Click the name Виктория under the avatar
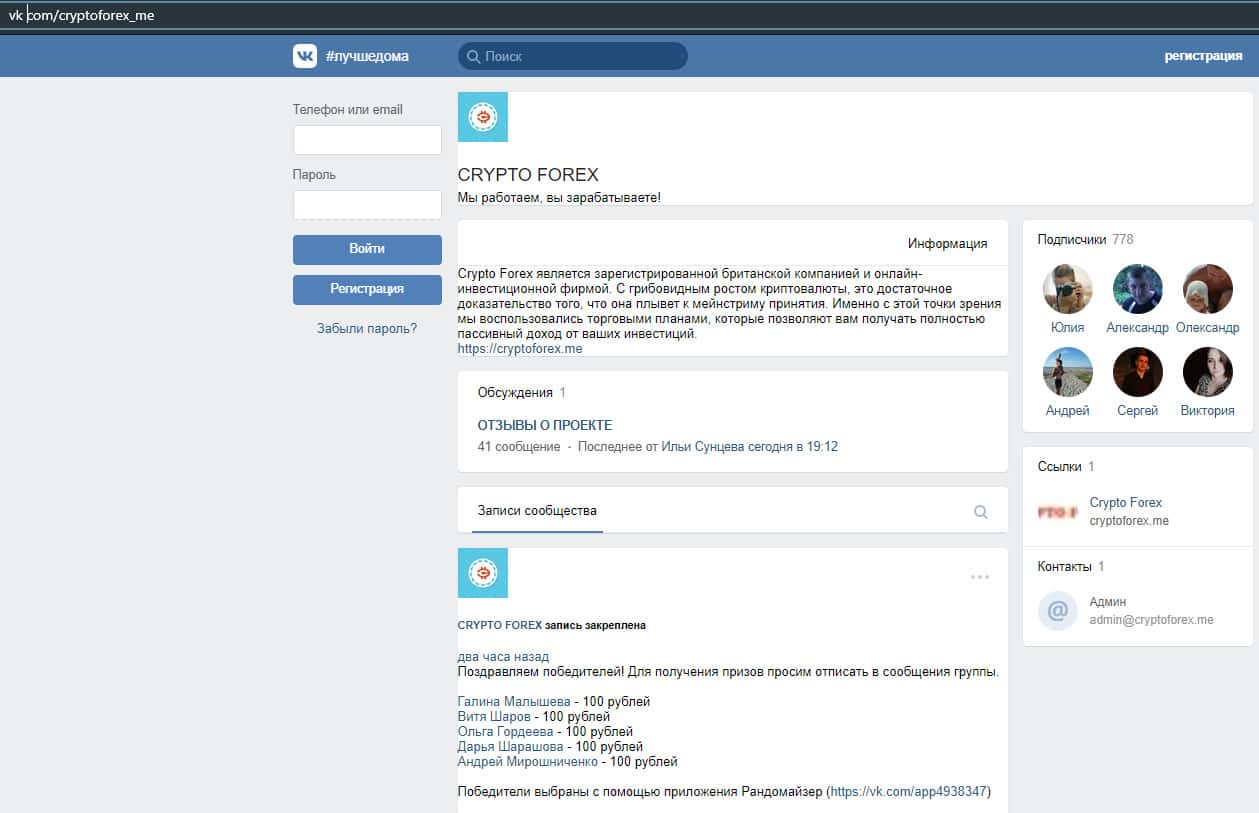Image resolution: width=1259 pixels, height=813 pixels. (x=1208, y=411)
